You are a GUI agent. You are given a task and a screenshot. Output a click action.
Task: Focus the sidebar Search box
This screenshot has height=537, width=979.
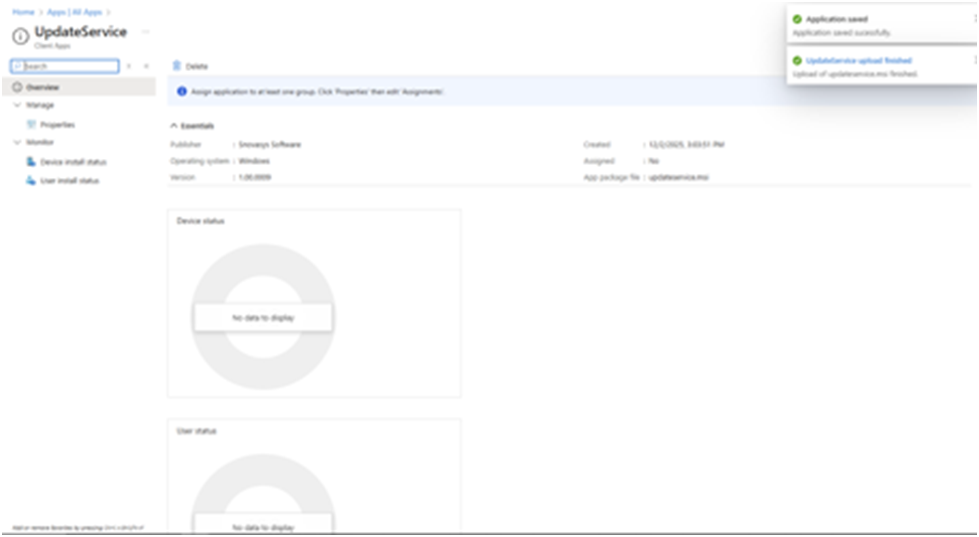65,66
